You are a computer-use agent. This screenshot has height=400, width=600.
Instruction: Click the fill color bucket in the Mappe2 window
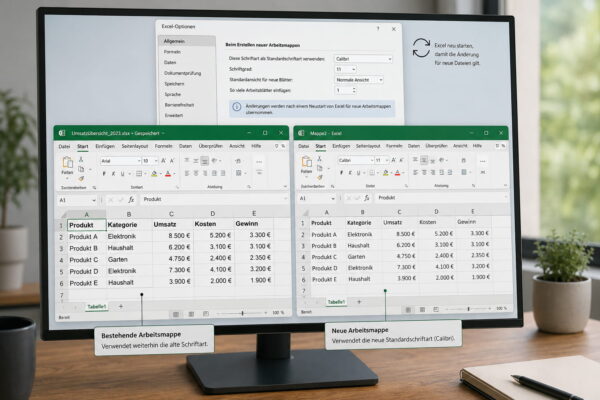(386, 173)
